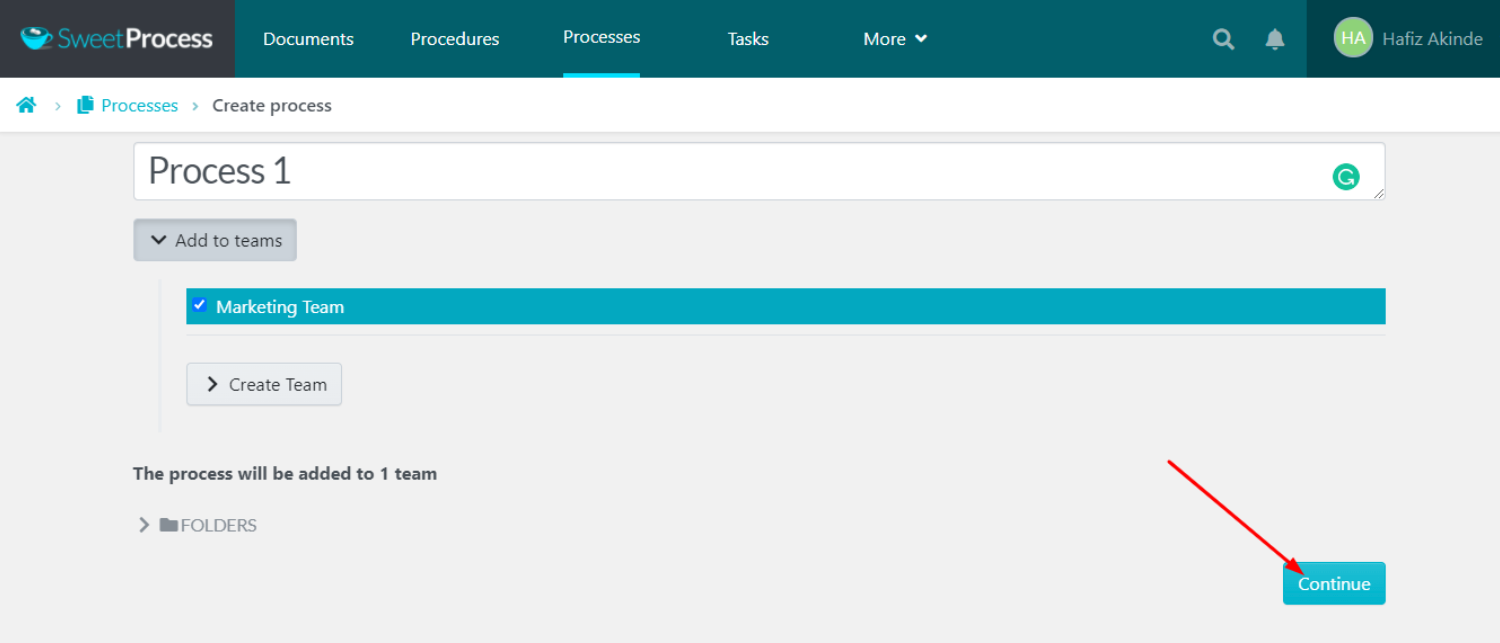Collapse the Add to teams dropdown
Viewport: 1500px width, 643px height.
[215, 240]
